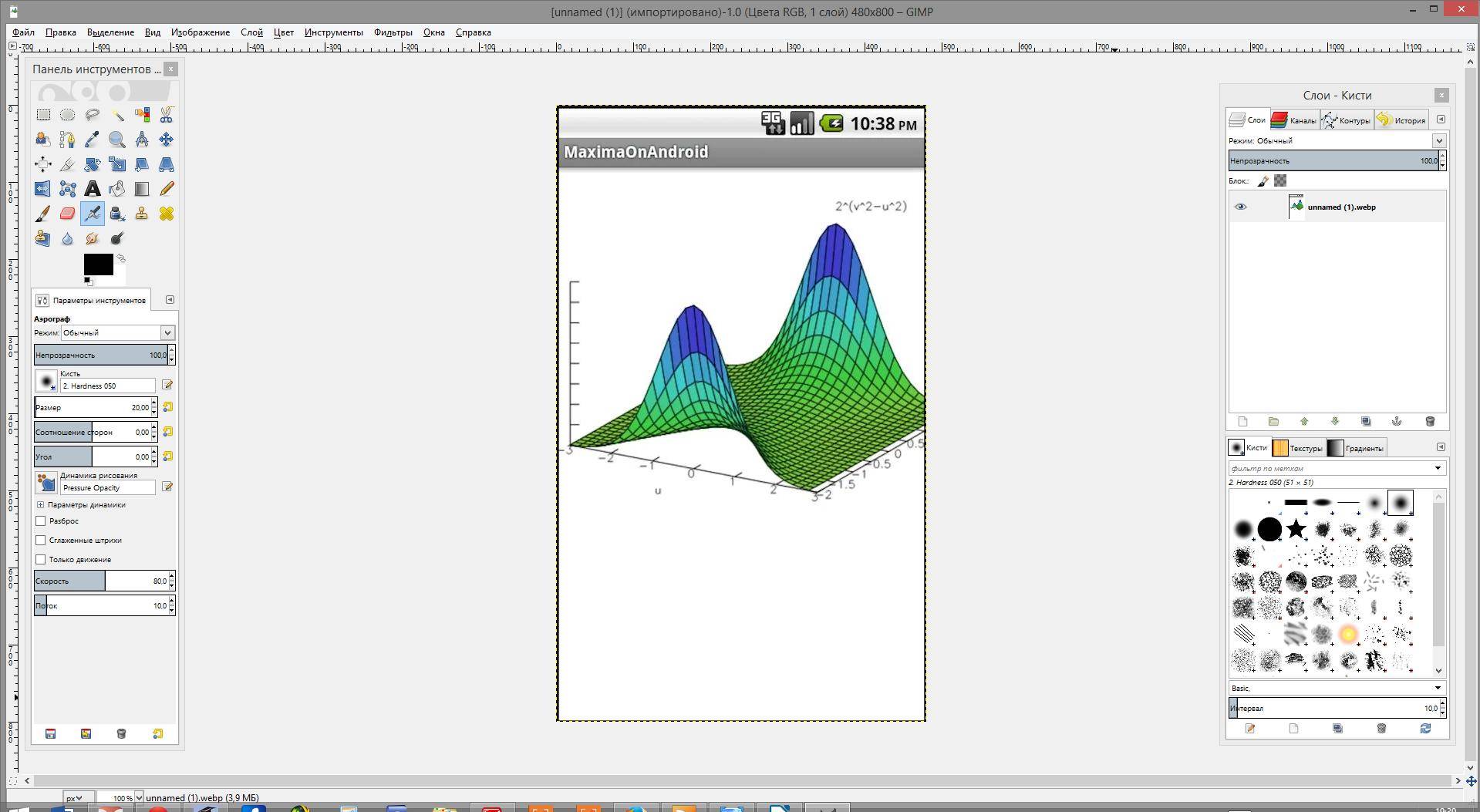This screenshot has height=812, width=1480.
Task: Select the Rectangle Select tool
Action: pyautogui.click(x=43, y=115)
